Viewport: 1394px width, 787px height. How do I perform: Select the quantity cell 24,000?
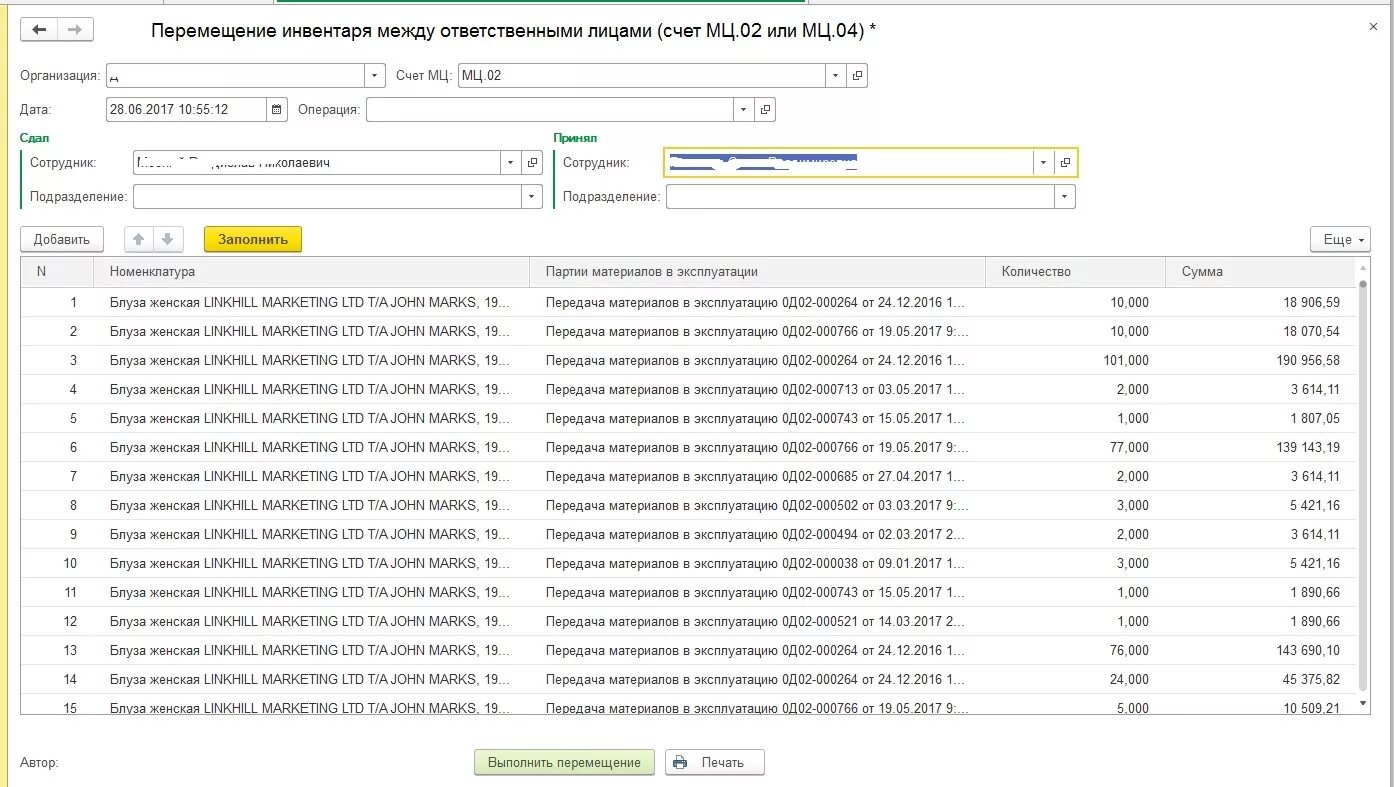(1075, 679)
